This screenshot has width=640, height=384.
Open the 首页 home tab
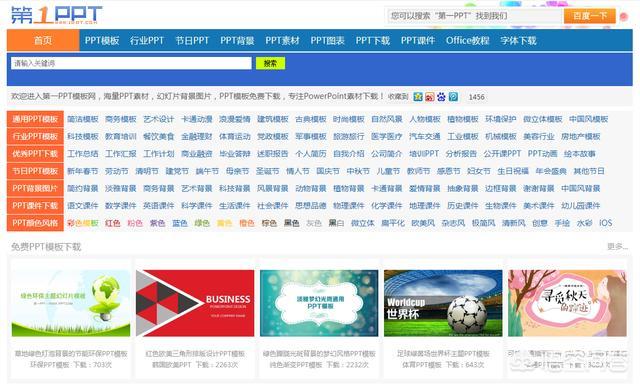tap(43, 40)
